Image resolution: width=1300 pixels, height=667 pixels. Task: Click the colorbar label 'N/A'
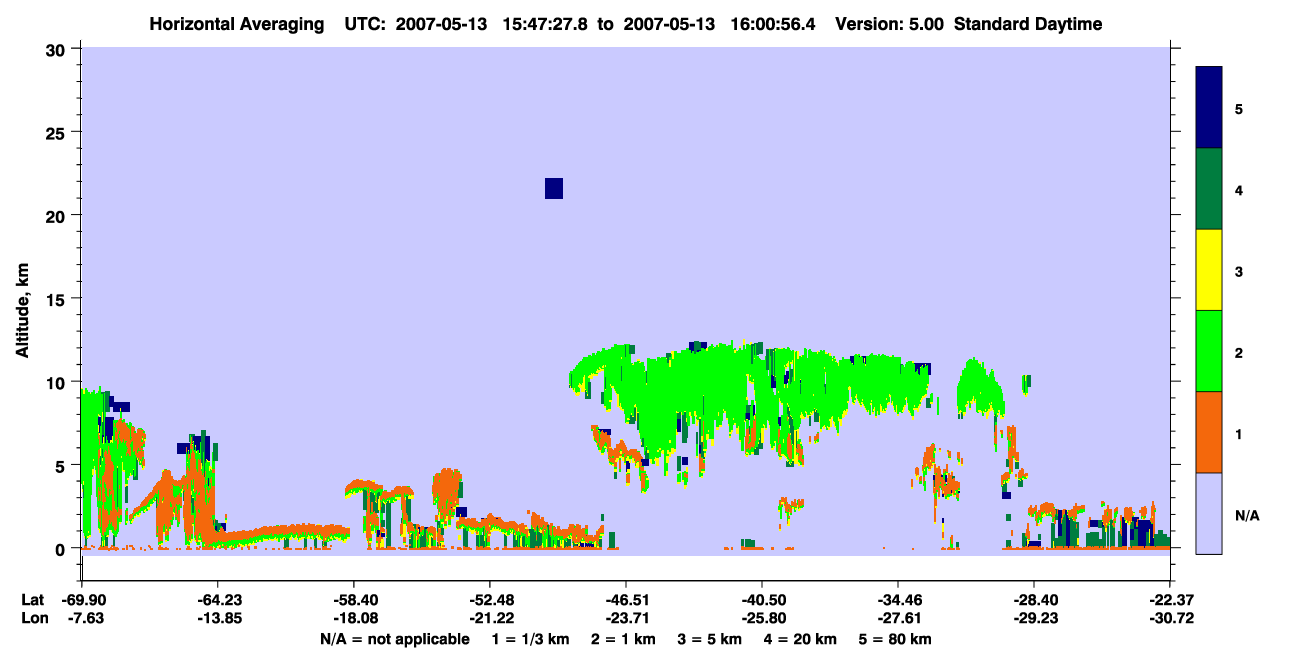pos(1246,515)
